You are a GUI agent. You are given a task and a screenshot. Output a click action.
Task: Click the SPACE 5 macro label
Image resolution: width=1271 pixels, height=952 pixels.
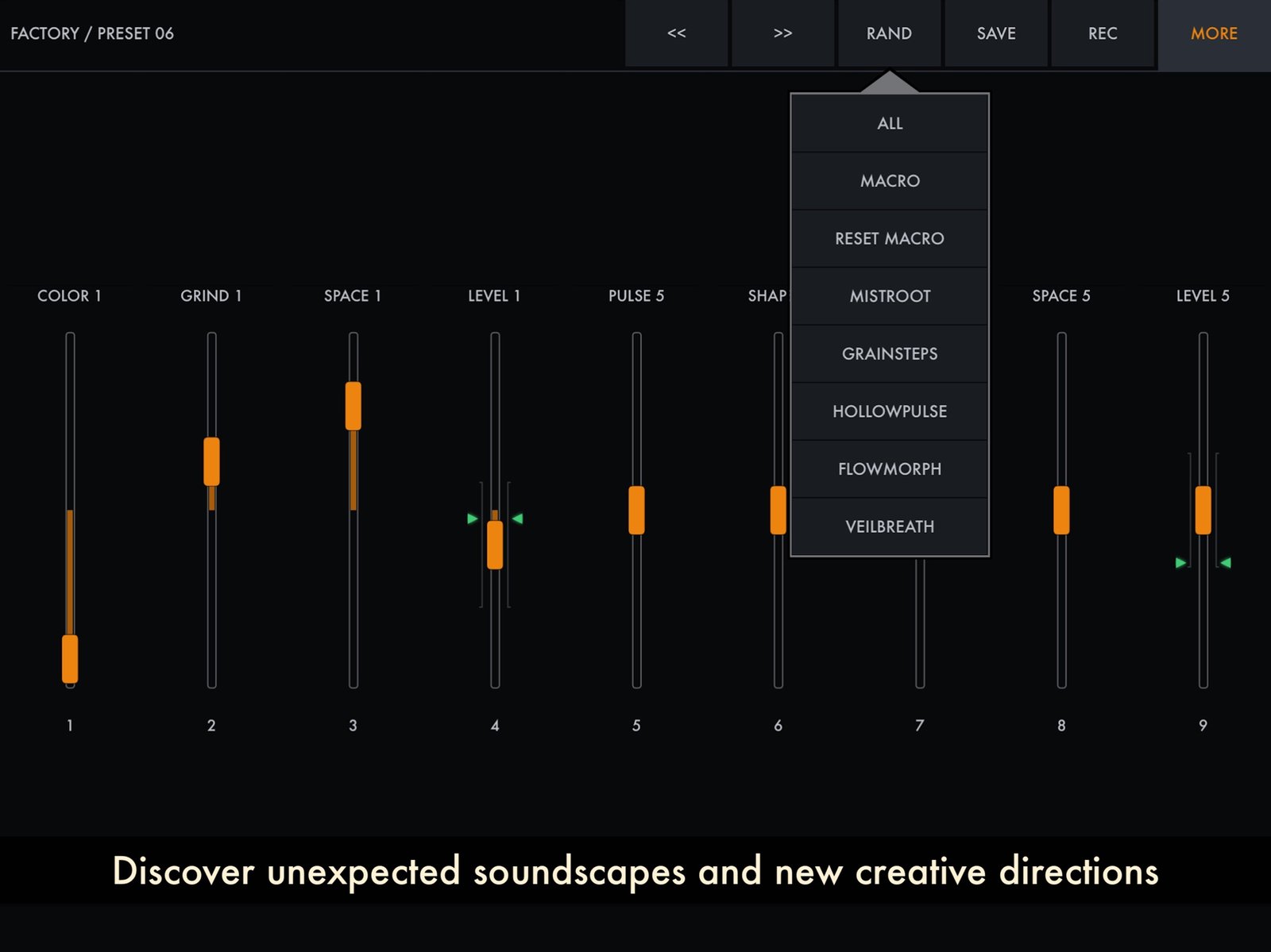coord(1061,295)
